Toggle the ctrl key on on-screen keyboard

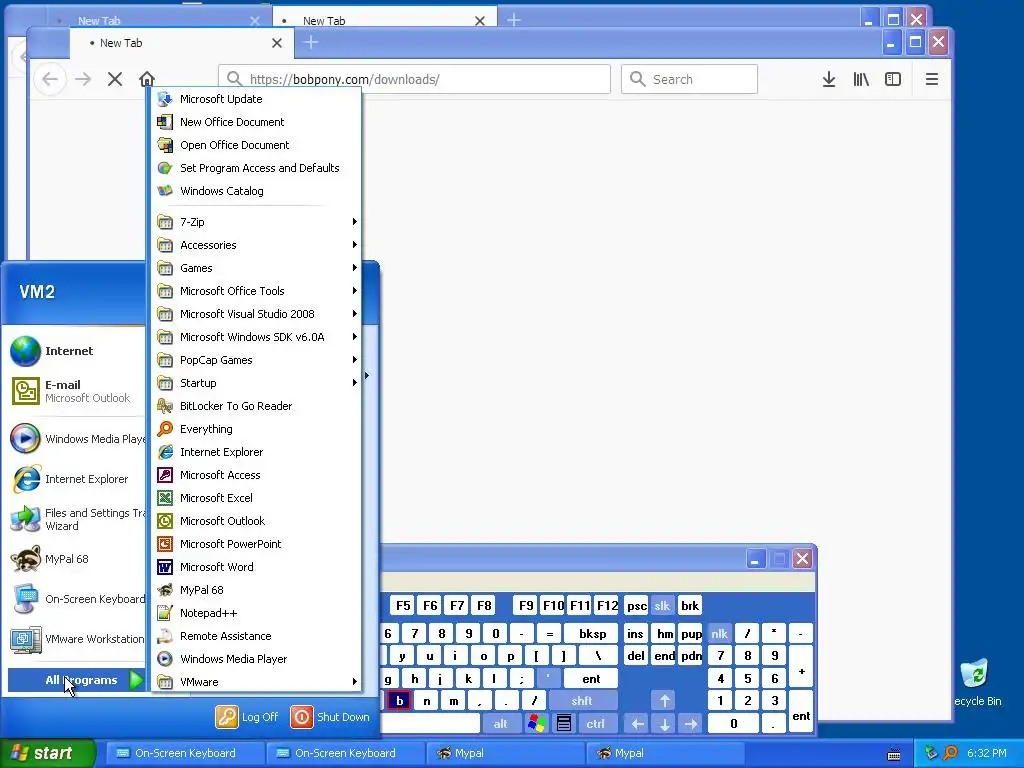595,724
